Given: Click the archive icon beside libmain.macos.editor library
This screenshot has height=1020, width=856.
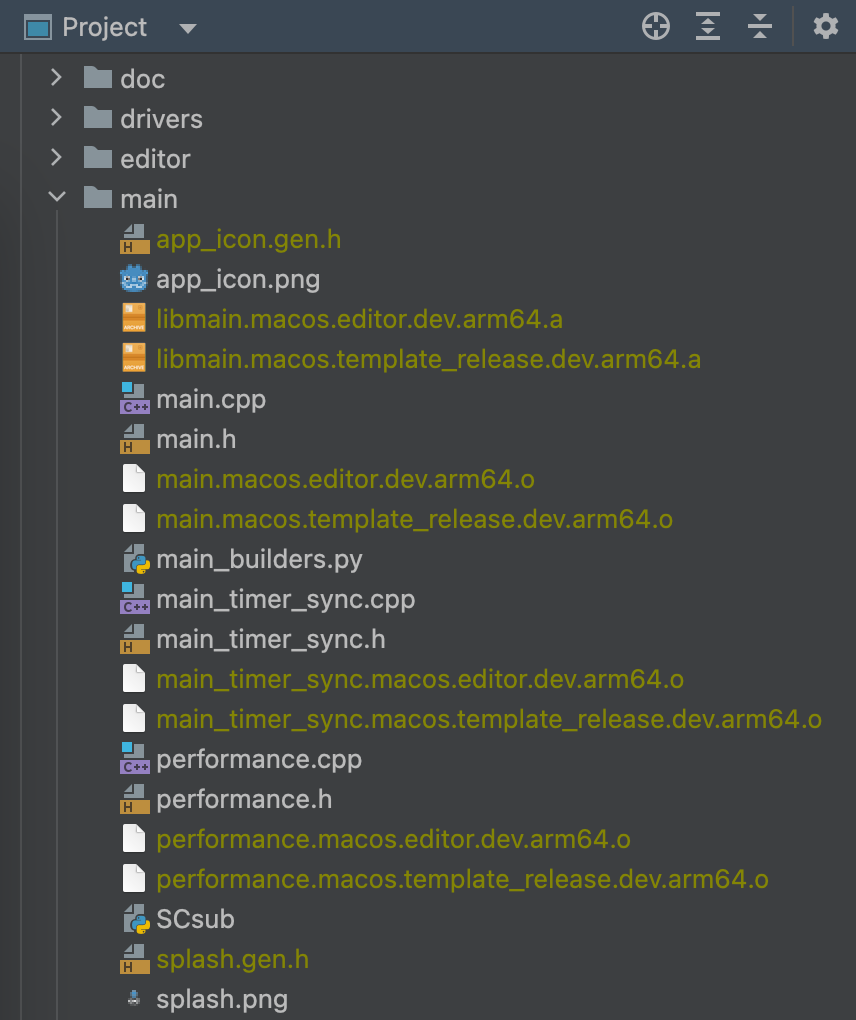Looking at the screenshot, I should [x=134, y=319].
